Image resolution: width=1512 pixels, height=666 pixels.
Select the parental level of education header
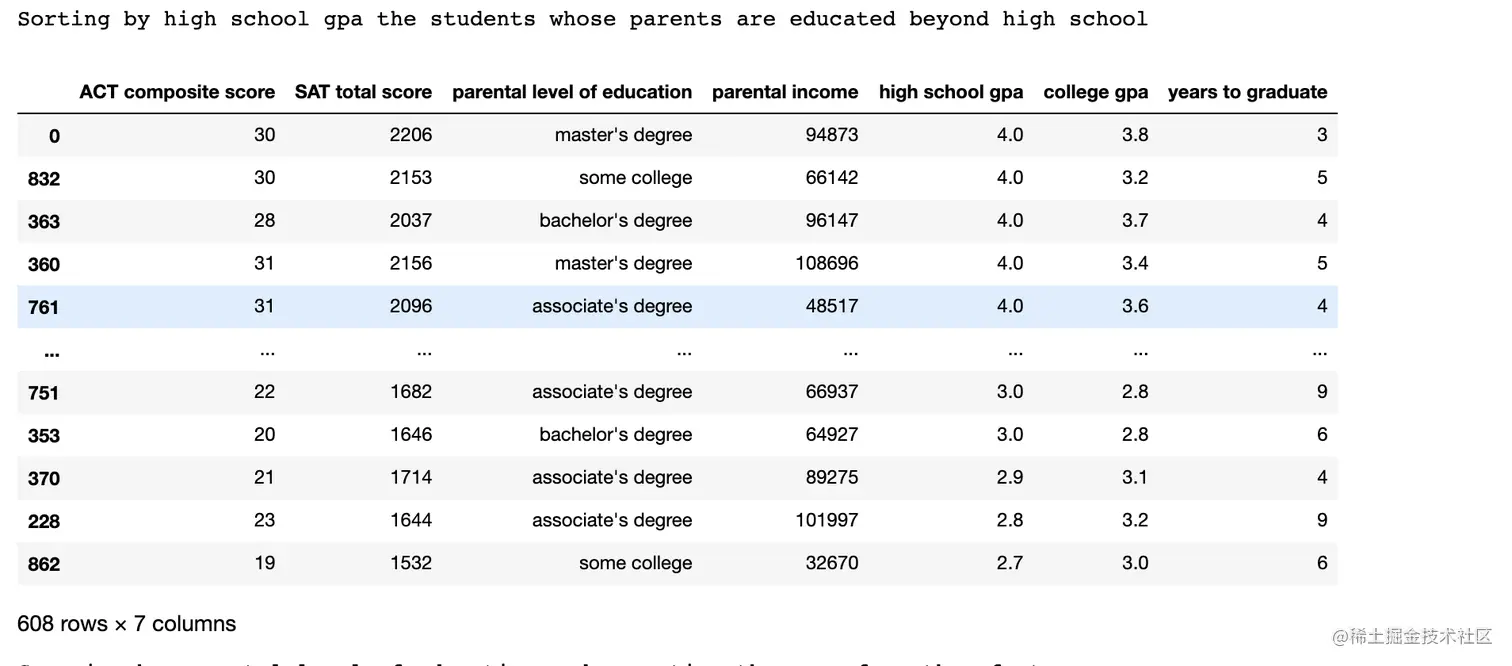pos(572,92)
